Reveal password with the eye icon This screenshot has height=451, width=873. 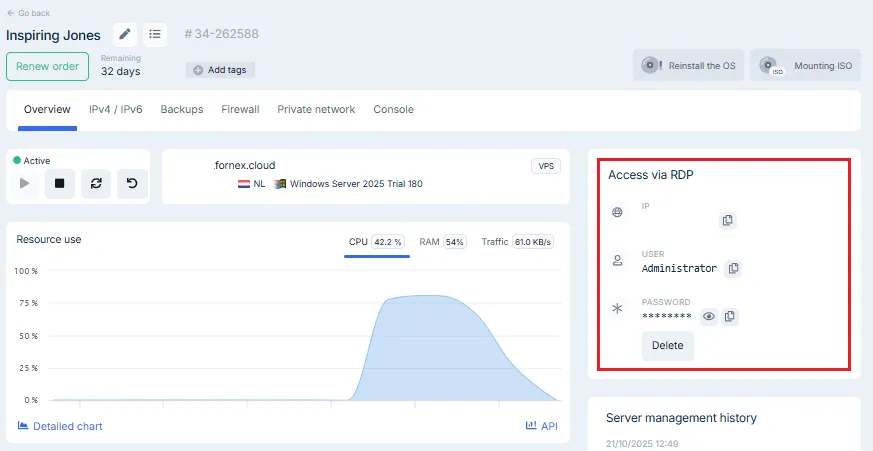point(709,316)
